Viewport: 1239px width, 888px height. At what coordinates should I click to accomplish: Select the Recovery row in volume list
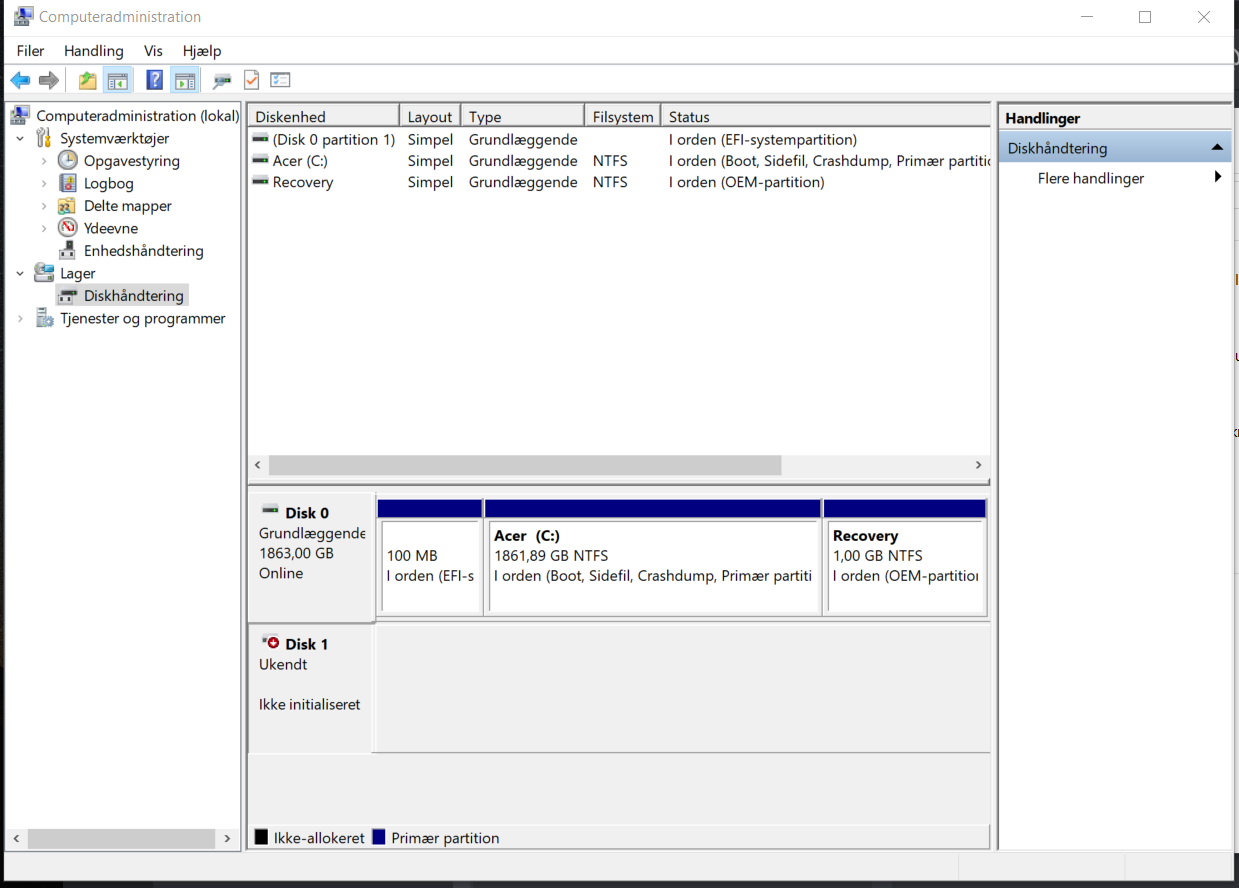coord(619,182)
